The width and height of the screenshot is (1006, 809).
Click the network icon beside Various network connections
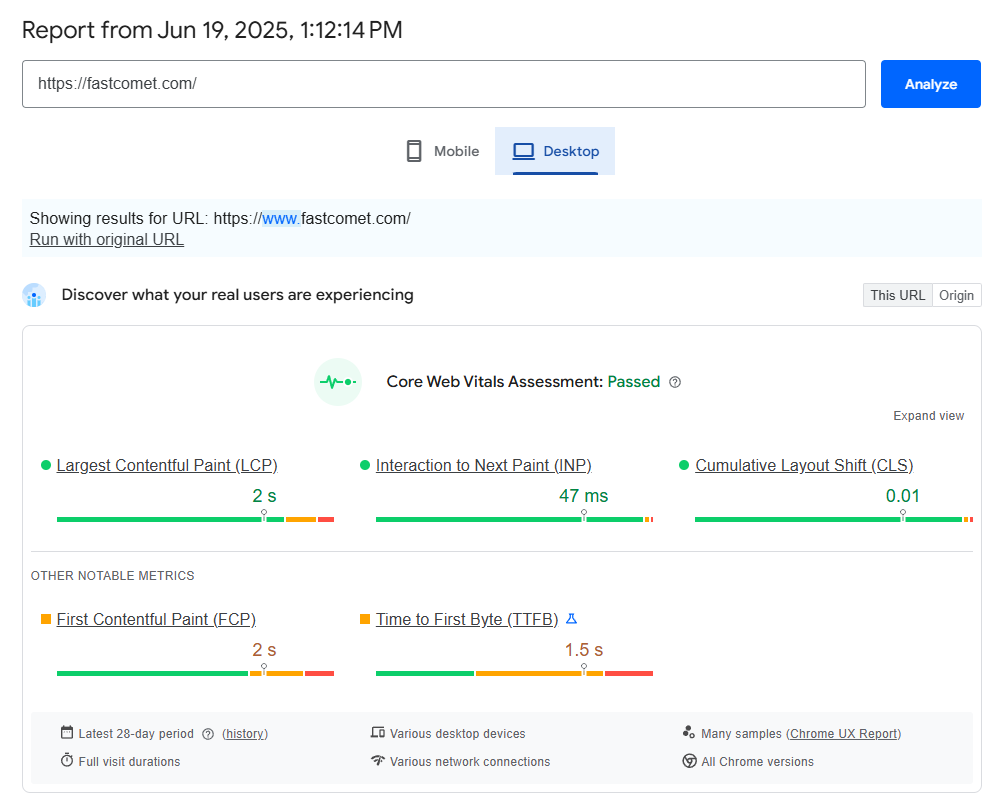coord(380,761)
